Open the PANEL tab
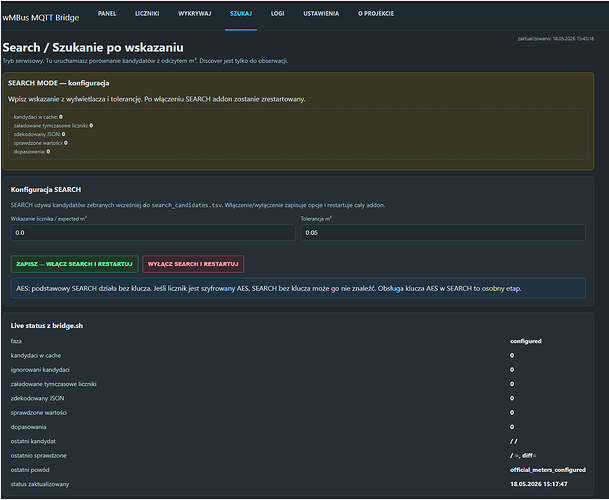Viewport: 609px width, 500px height. [x=107, y=14]
